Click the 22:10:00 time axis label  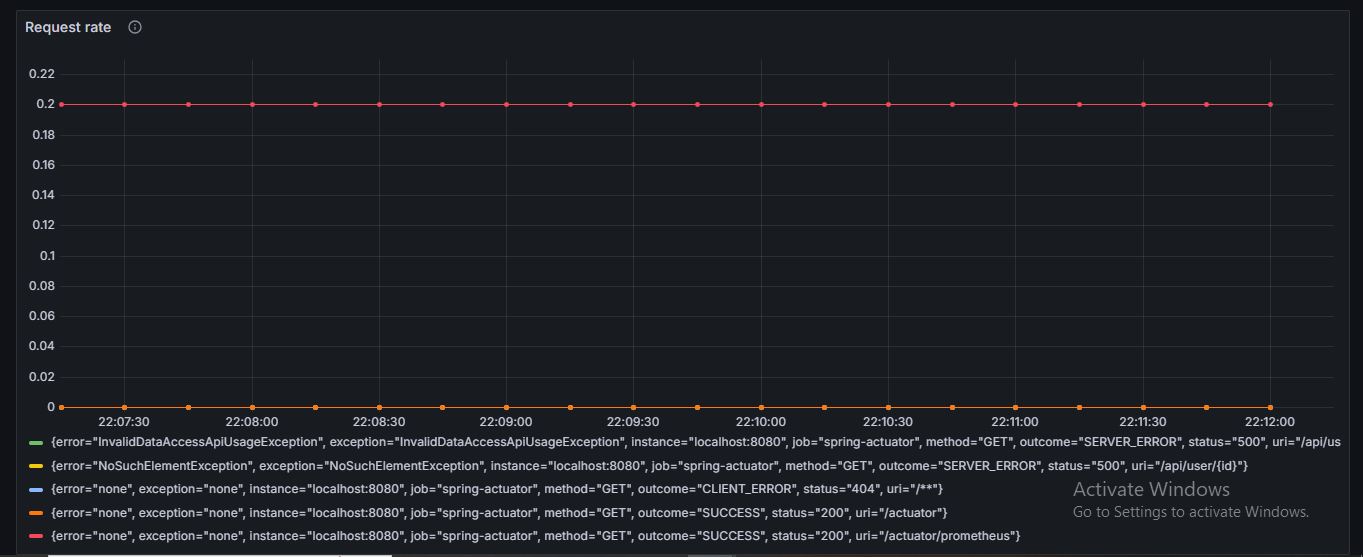point(761,423)
